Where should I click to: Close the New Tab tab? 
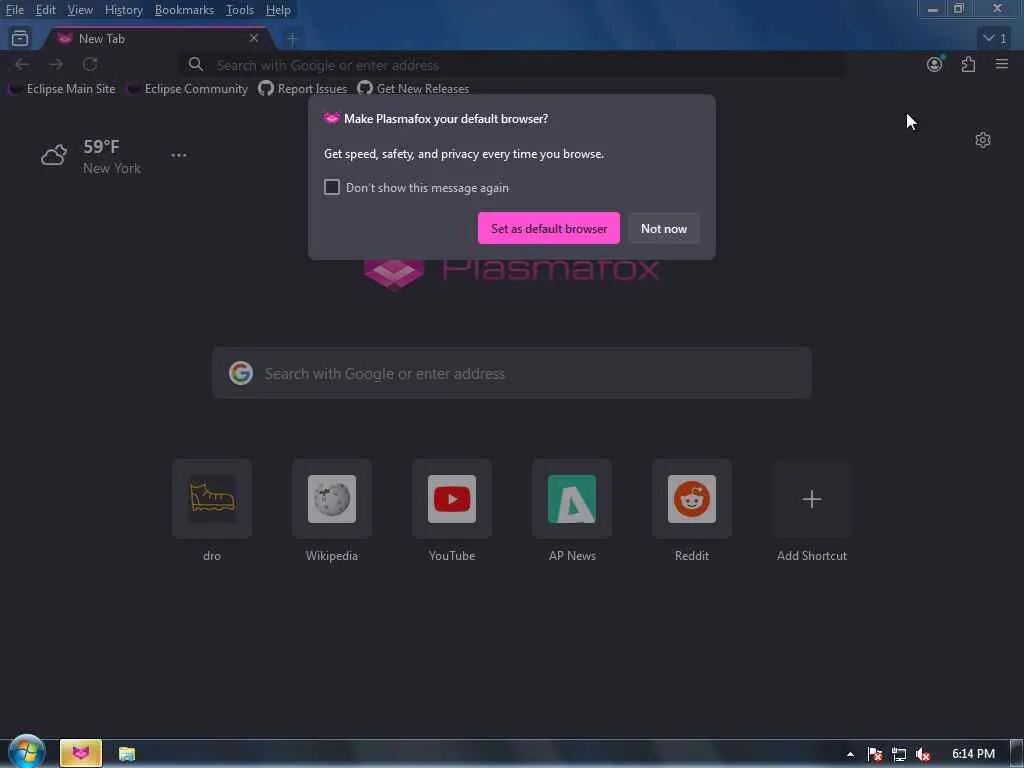(x=254, y=39)
